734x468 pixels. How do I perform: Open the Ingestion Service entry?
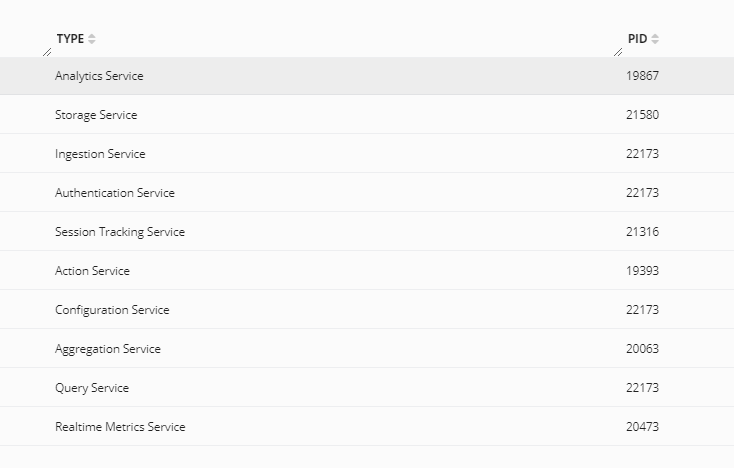click(100, 154)
